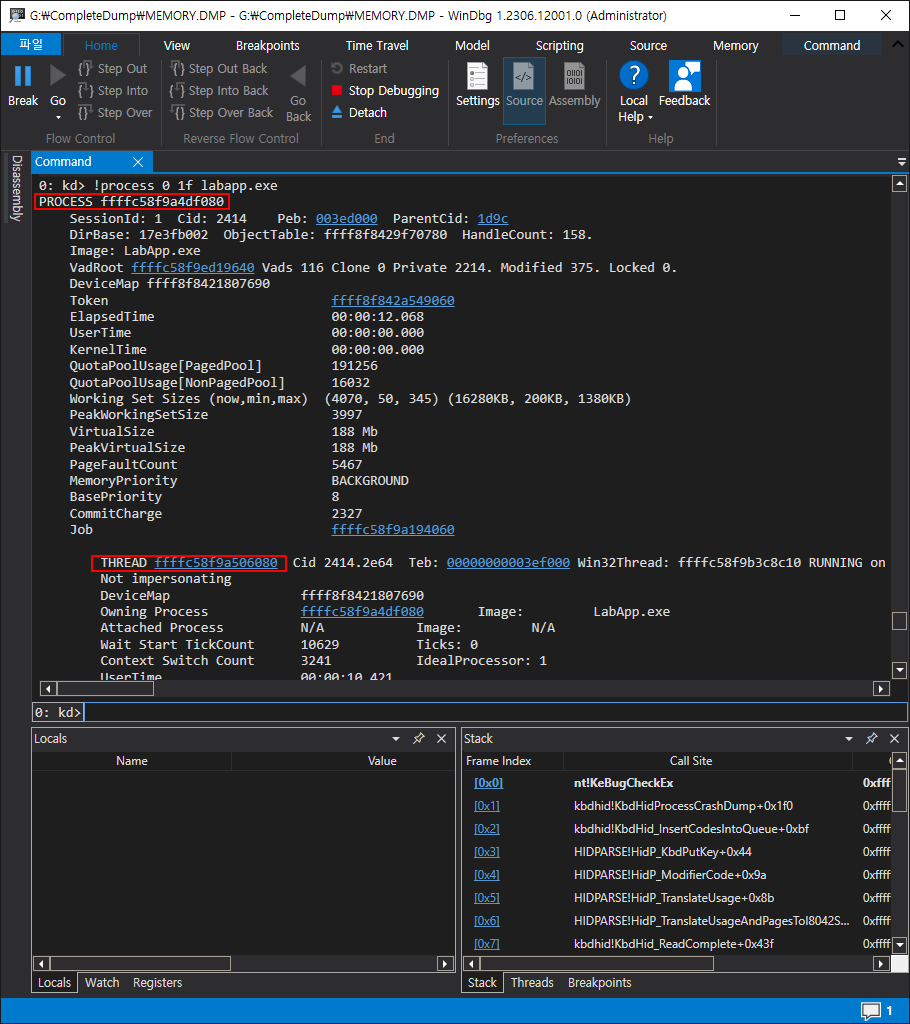Close the Stack panel

point(894,739)
